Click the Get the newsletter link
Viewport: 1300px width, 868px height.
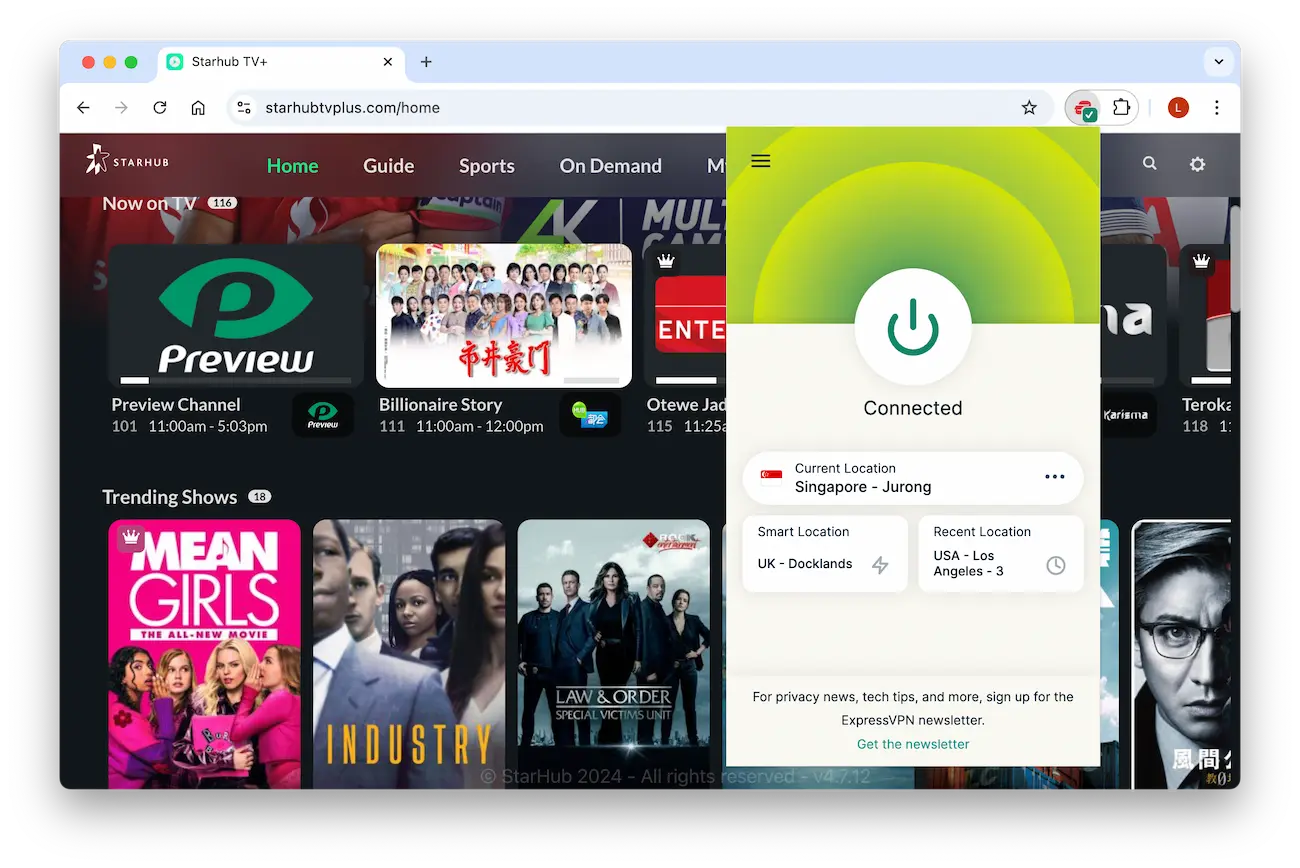912,744
